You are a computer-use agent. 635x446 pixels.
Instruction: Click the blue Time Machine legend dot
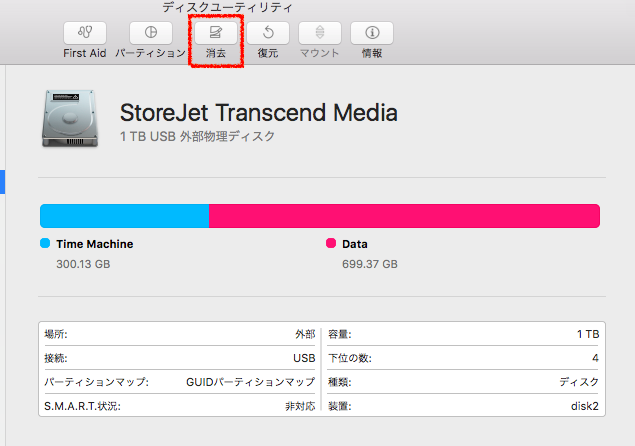pos(45,244)
